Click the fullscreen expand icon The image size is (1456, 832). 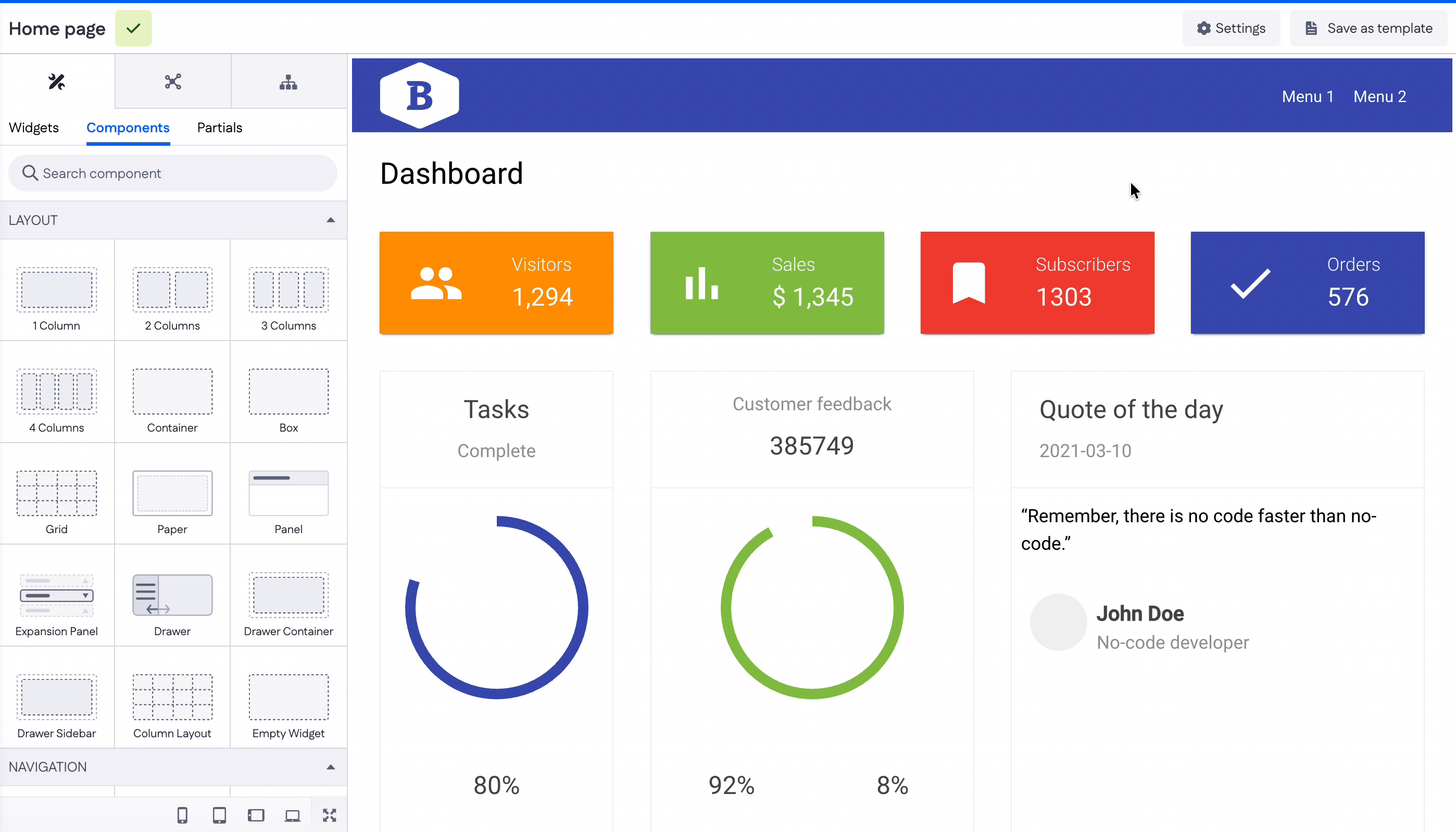[329, 815]
